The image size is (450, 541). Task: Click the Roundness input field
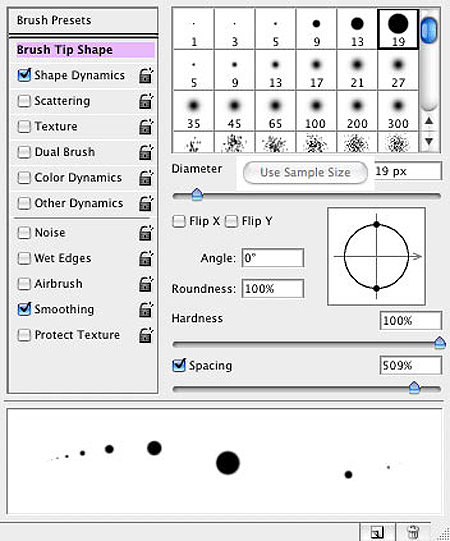tap(273, 288)
